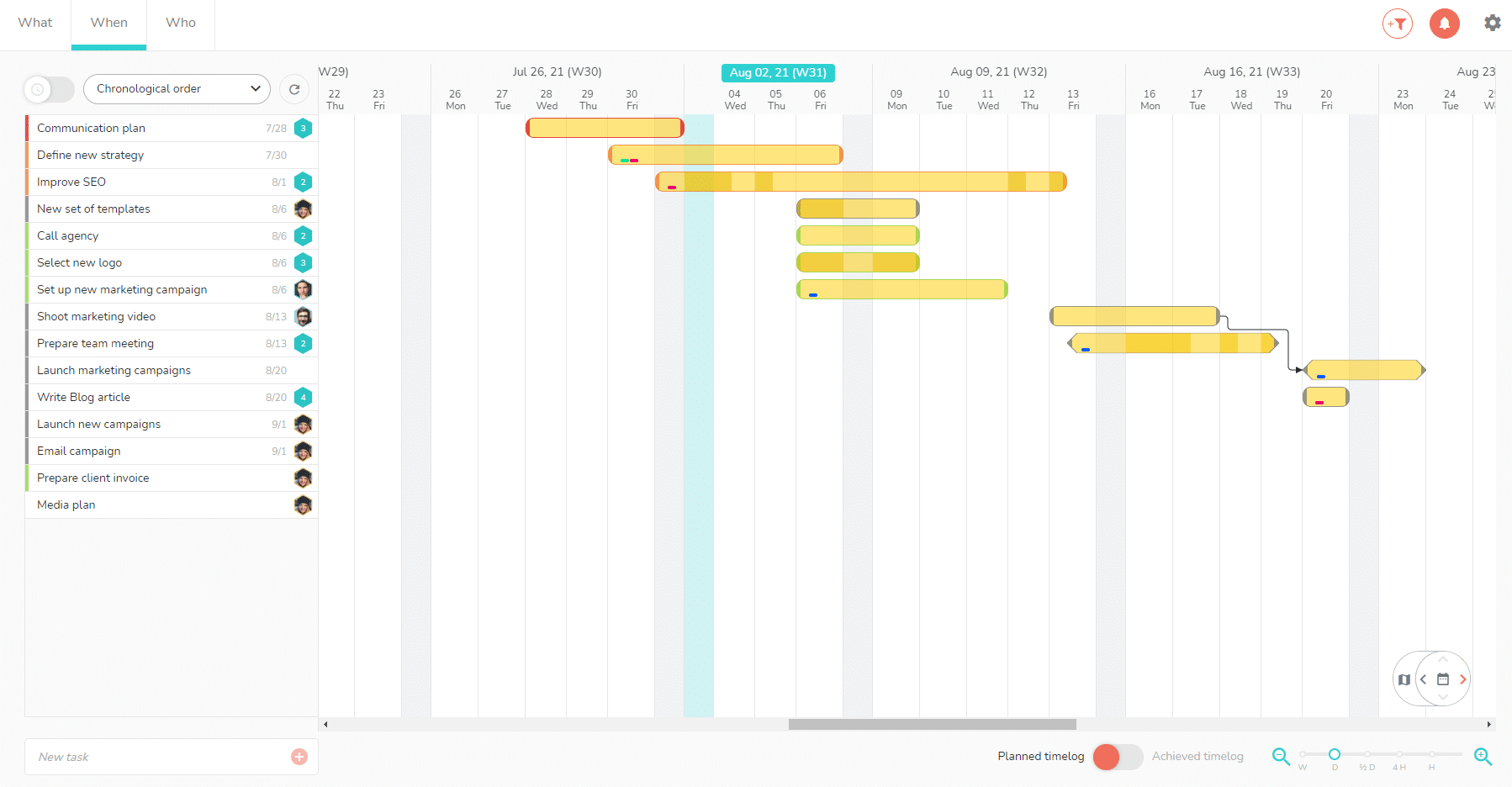Open assignees badge for Write Blog article
Viewport: 1512px width, 787px height.
[304, 397]
